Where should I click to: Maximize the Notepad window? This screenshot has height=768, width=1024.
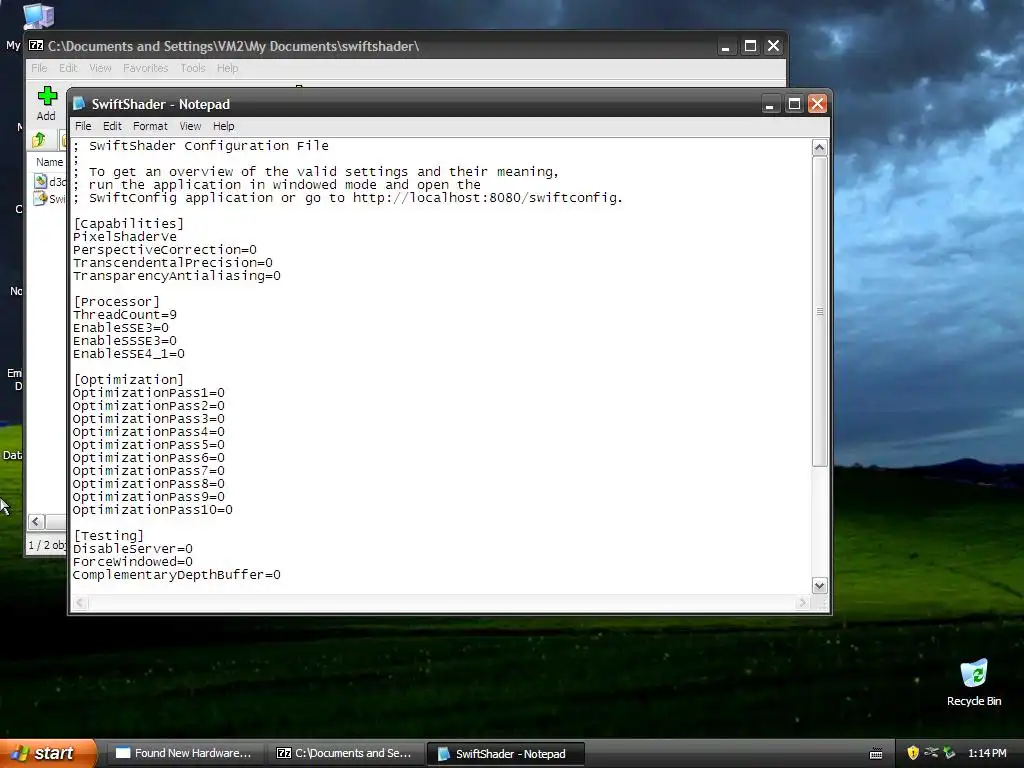[794, 104]
